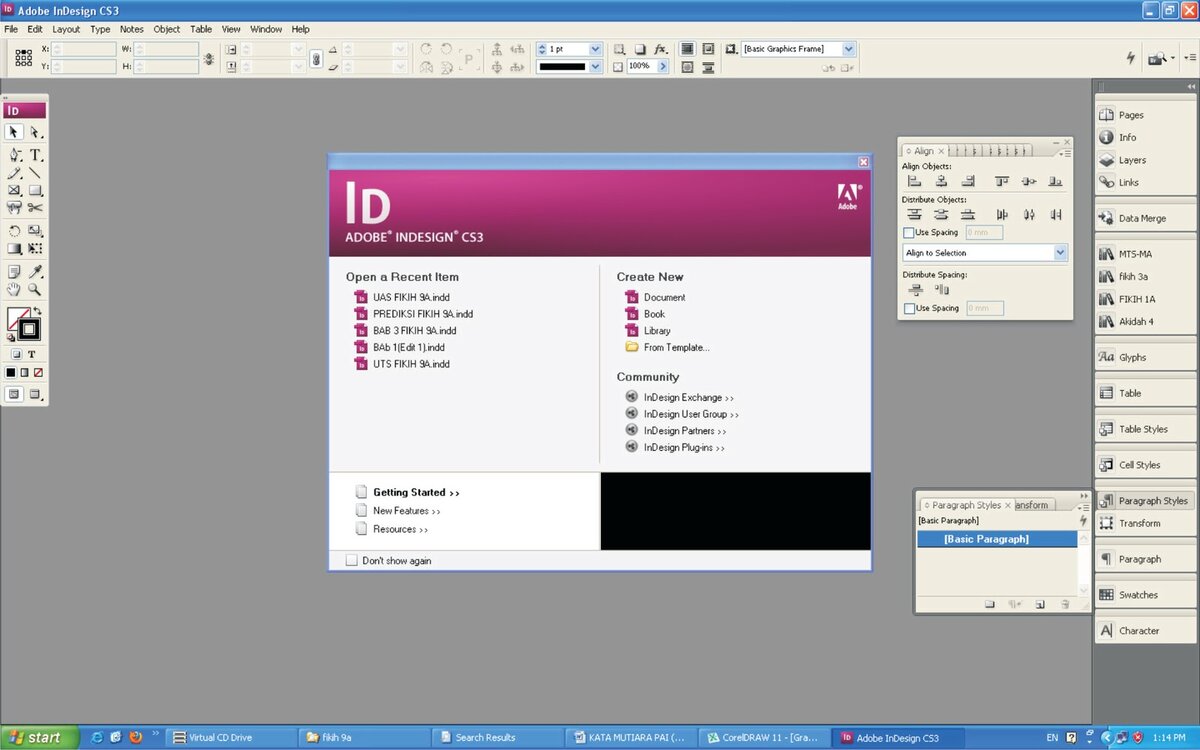Select the Direct Selection tool

coord(35,132)
